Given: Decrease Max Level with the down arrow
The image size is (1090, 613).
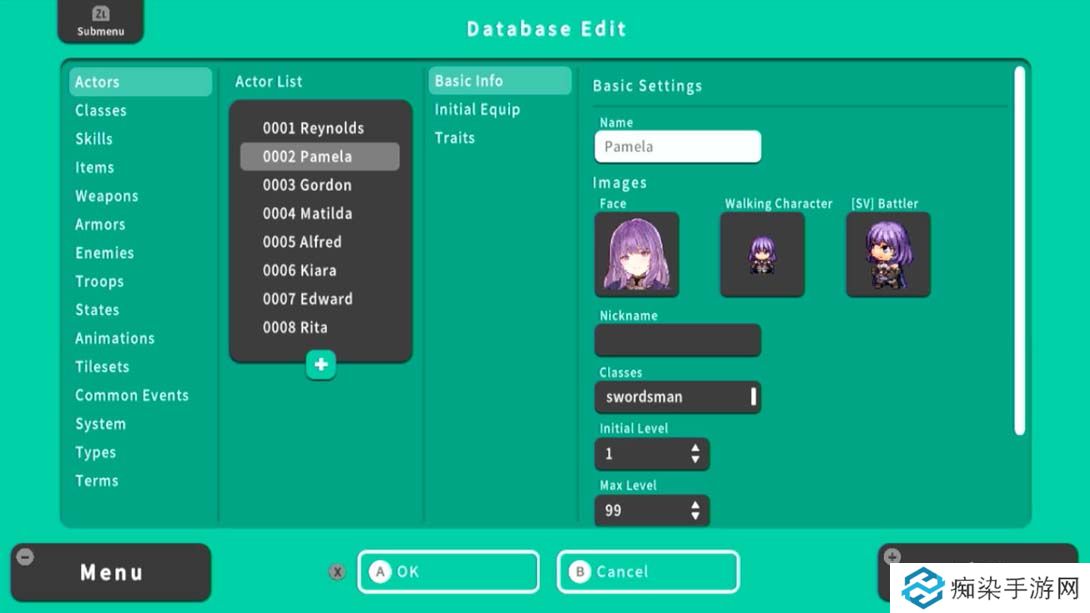Looking at the screenshot, I should [x=695, y=518].
